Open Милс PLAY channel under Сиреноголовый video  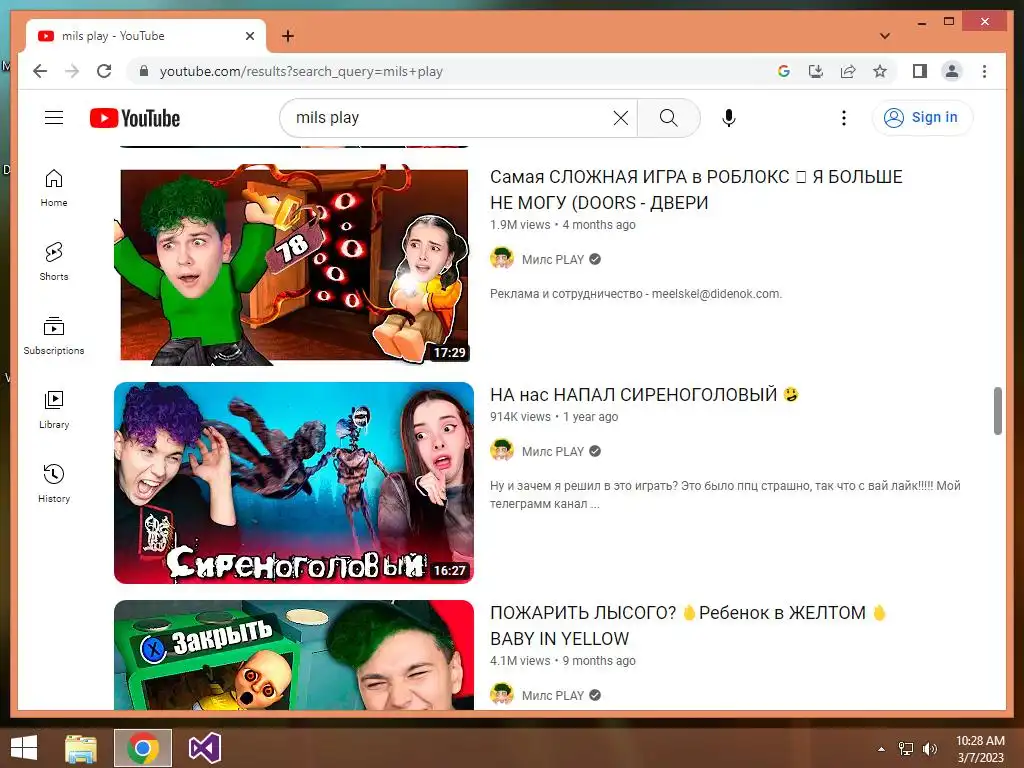552,451
